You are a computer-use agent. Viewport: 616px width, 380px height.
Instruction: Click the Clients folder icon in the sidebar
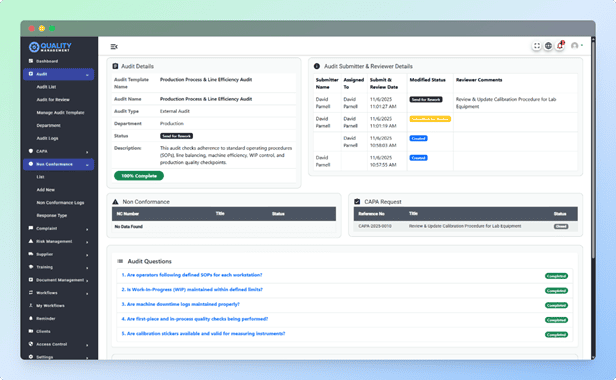[x=31, y=331]
